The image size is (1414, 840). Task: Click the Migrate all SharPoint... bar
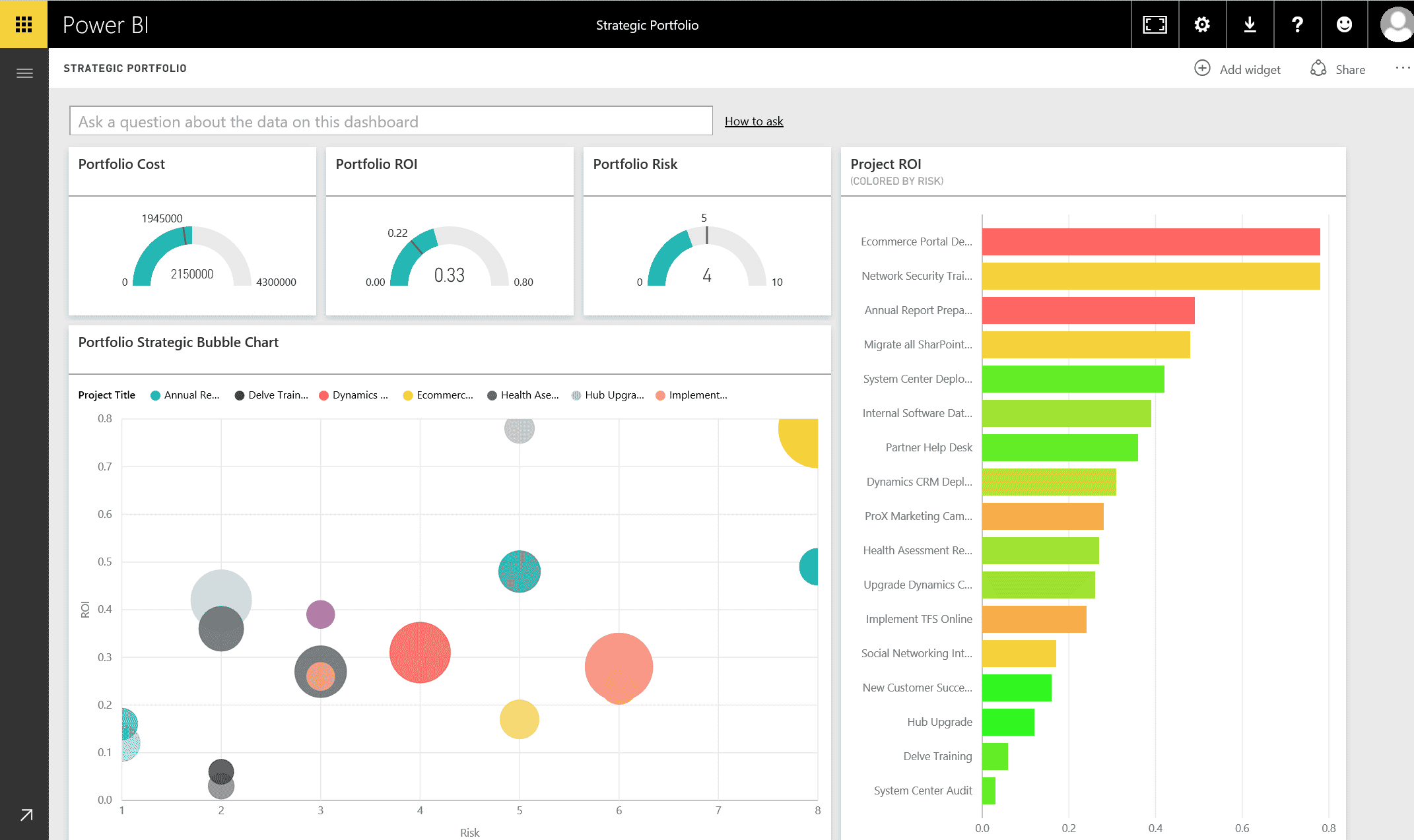[x=1086, y=344]
